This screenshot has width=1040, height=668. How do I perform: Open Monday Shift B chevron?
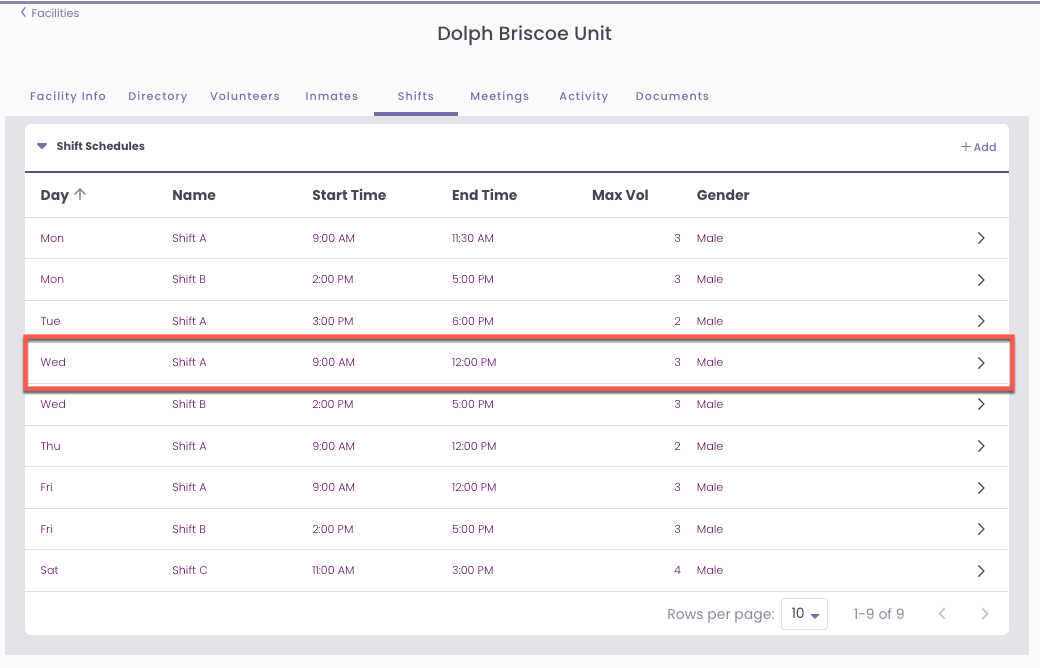click(981, 280)
